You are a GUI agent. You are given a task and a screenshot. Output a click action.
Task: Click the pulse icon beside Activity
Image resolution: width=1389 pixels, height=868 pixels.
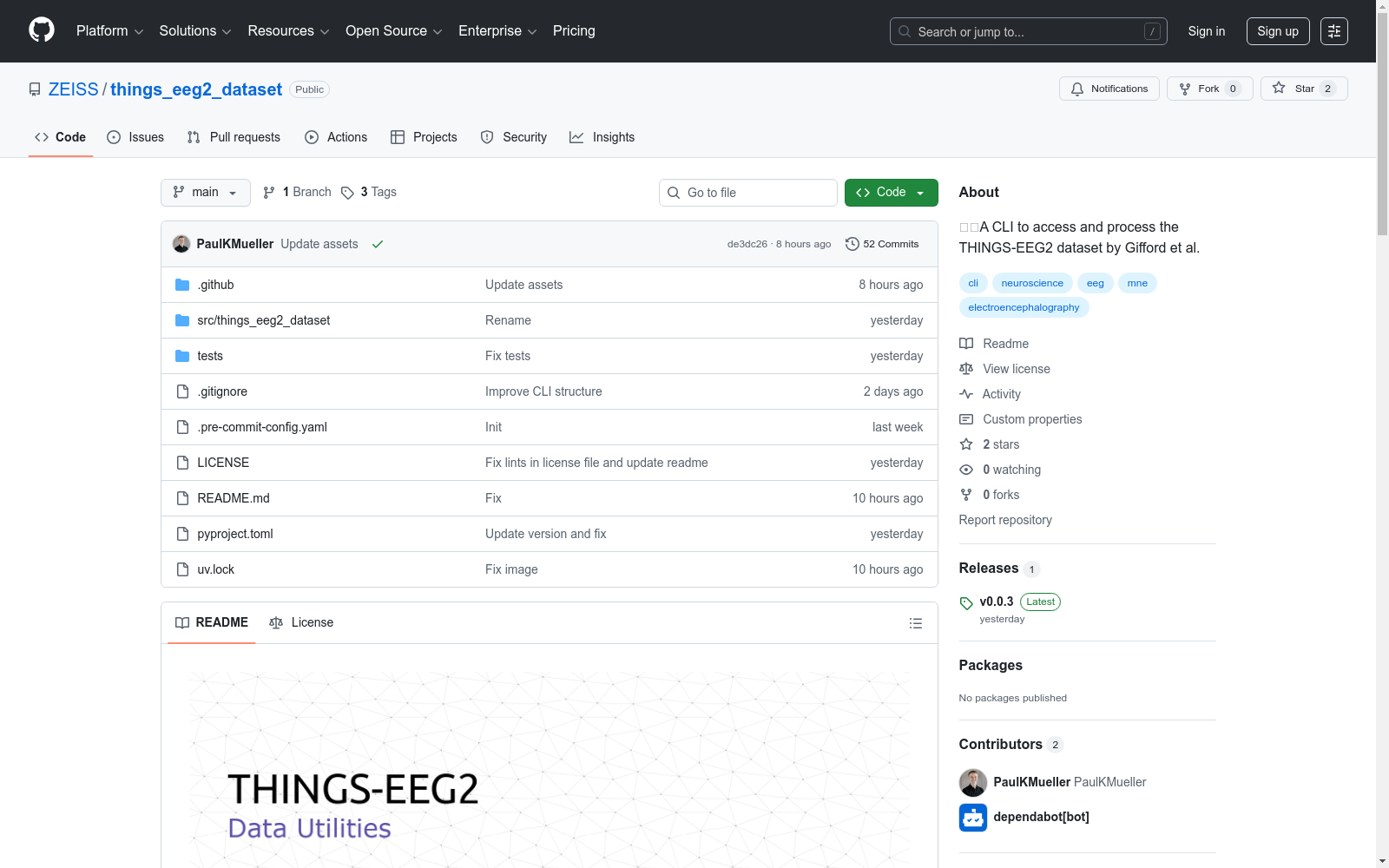point(966,394)
